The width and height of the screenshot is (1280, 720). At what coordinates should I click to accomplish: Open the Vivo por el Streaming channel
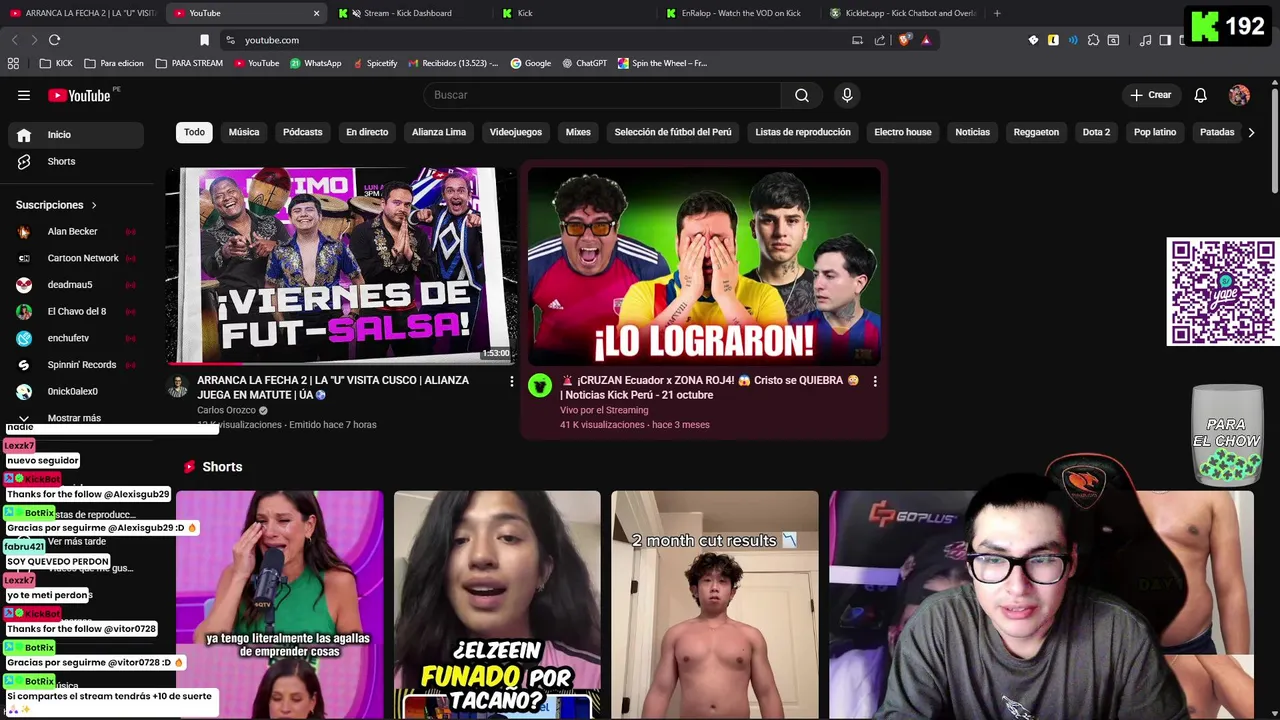(604, 410)
